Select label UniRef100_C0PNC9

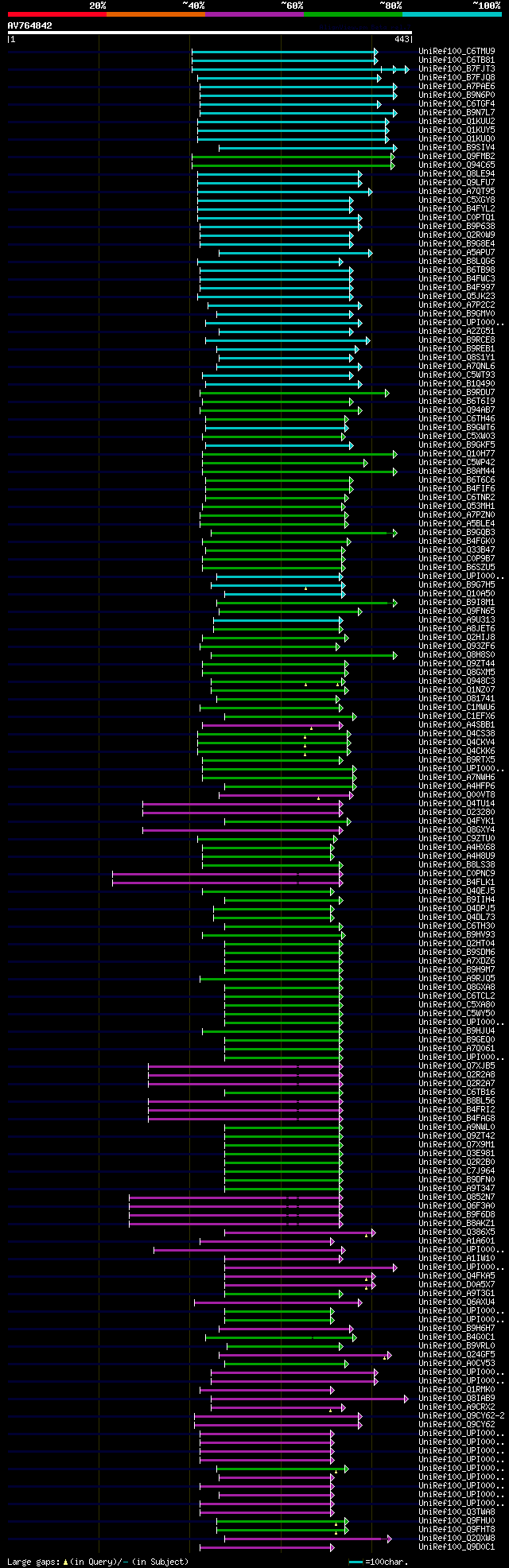pyautogui.click(x=457, y=873)
